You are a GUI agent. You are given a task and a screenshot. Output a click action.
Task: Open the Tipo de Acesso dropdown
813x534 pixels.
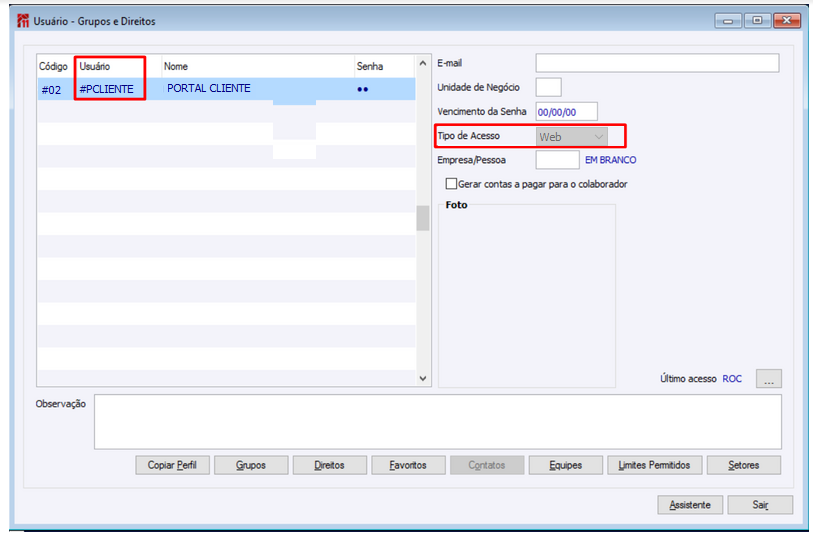[571, 137]
